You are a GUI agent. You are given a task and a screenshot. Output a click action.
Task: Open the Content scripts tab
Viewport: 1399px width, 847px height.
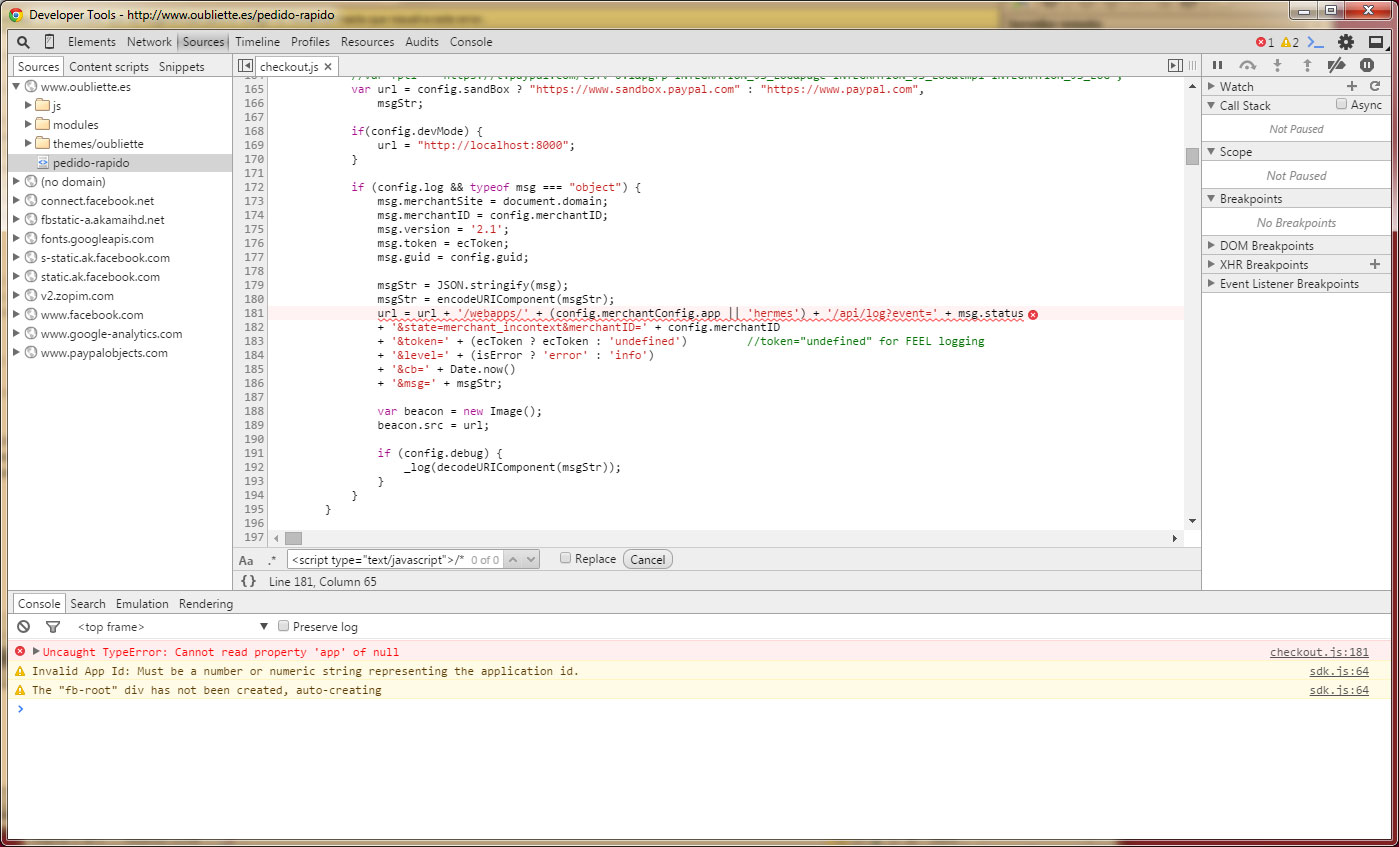click(109, 67)
